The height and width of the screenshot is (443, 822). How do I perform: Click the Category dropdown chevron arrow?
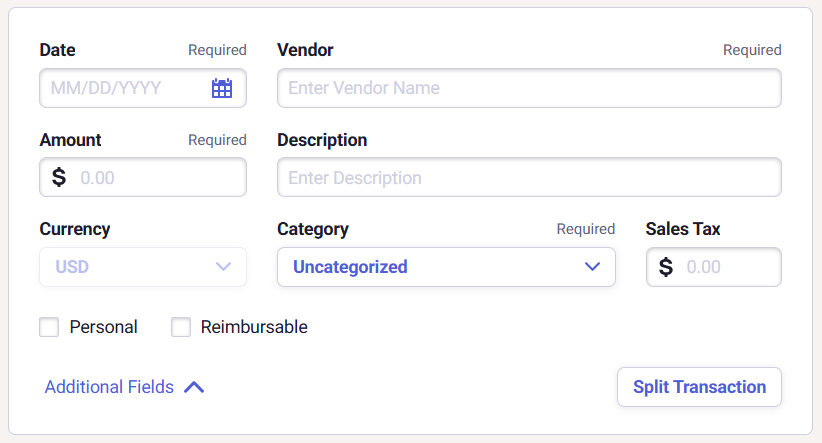point(592,267)
